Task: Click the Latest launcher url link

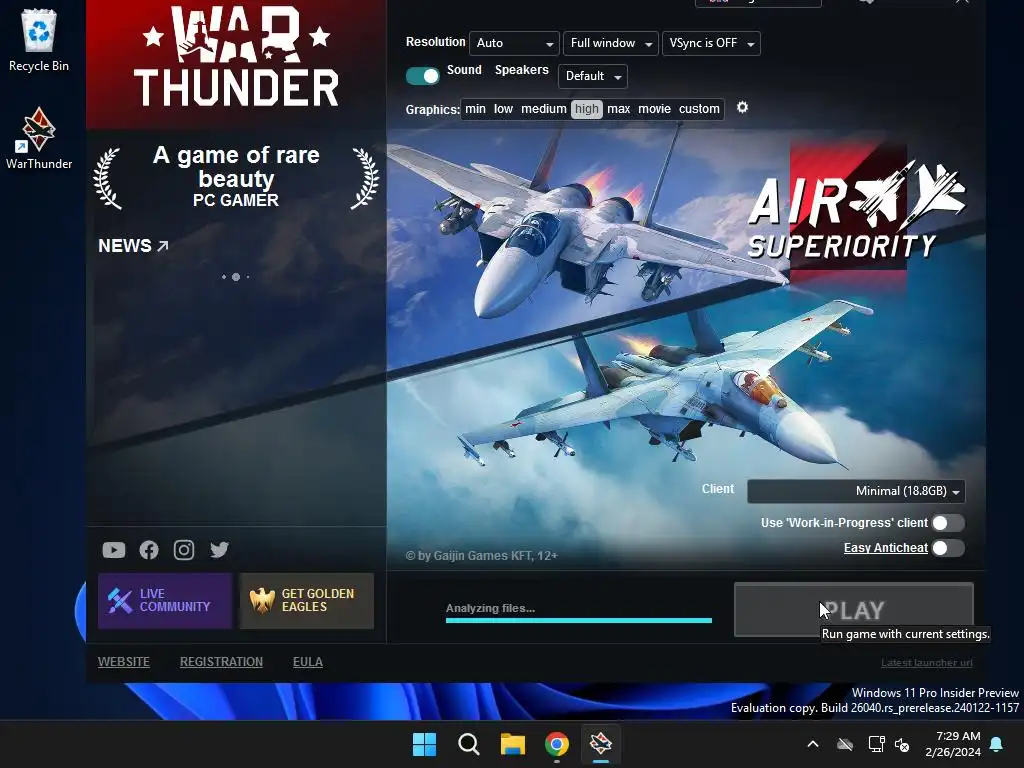Action: pyautogui.click(x=927, y=662)
